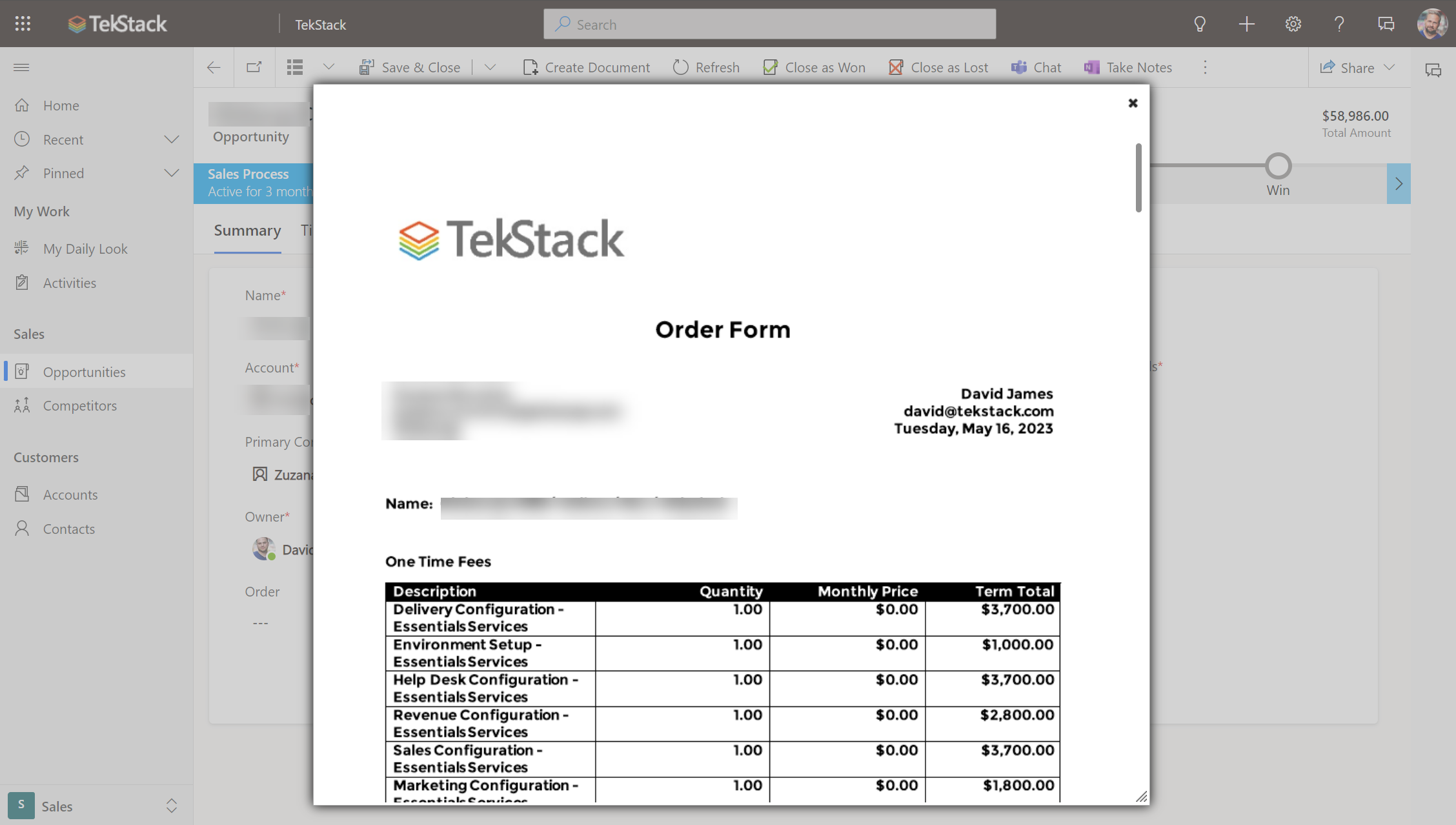Click the Search input field
Screen dimensions: 1456x825
point(770,24)
